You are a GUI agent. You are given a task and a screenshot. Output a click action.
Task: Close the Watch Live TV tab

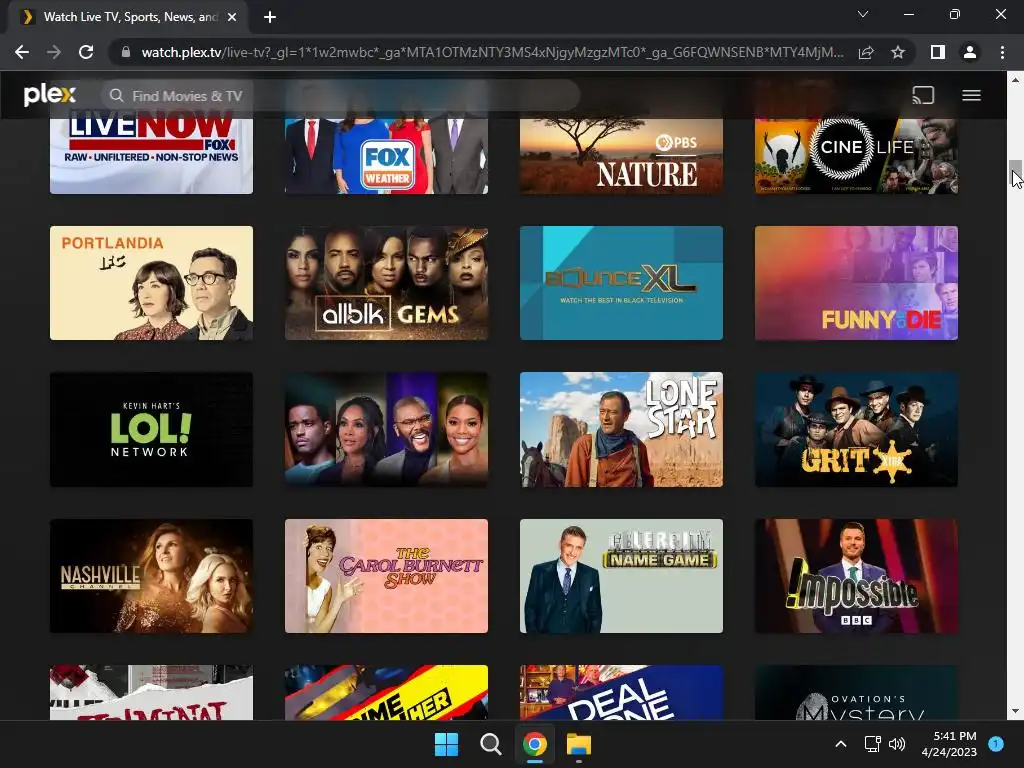pos(232,17)
